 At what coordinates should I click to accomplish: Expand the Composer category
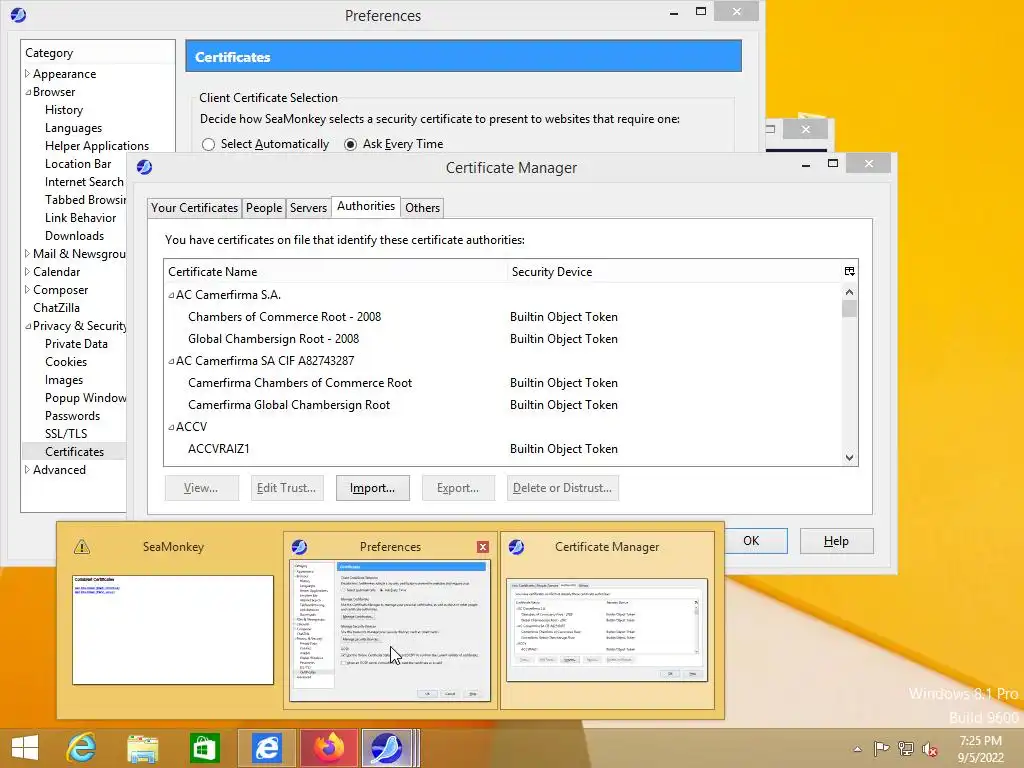[x=27, y=289]
